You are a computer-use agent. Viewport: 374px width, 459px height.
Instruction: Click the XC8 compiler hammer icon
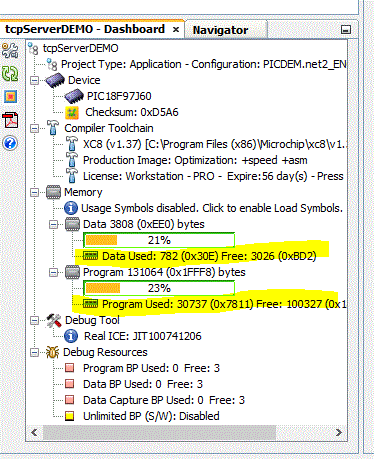(71, 144)
